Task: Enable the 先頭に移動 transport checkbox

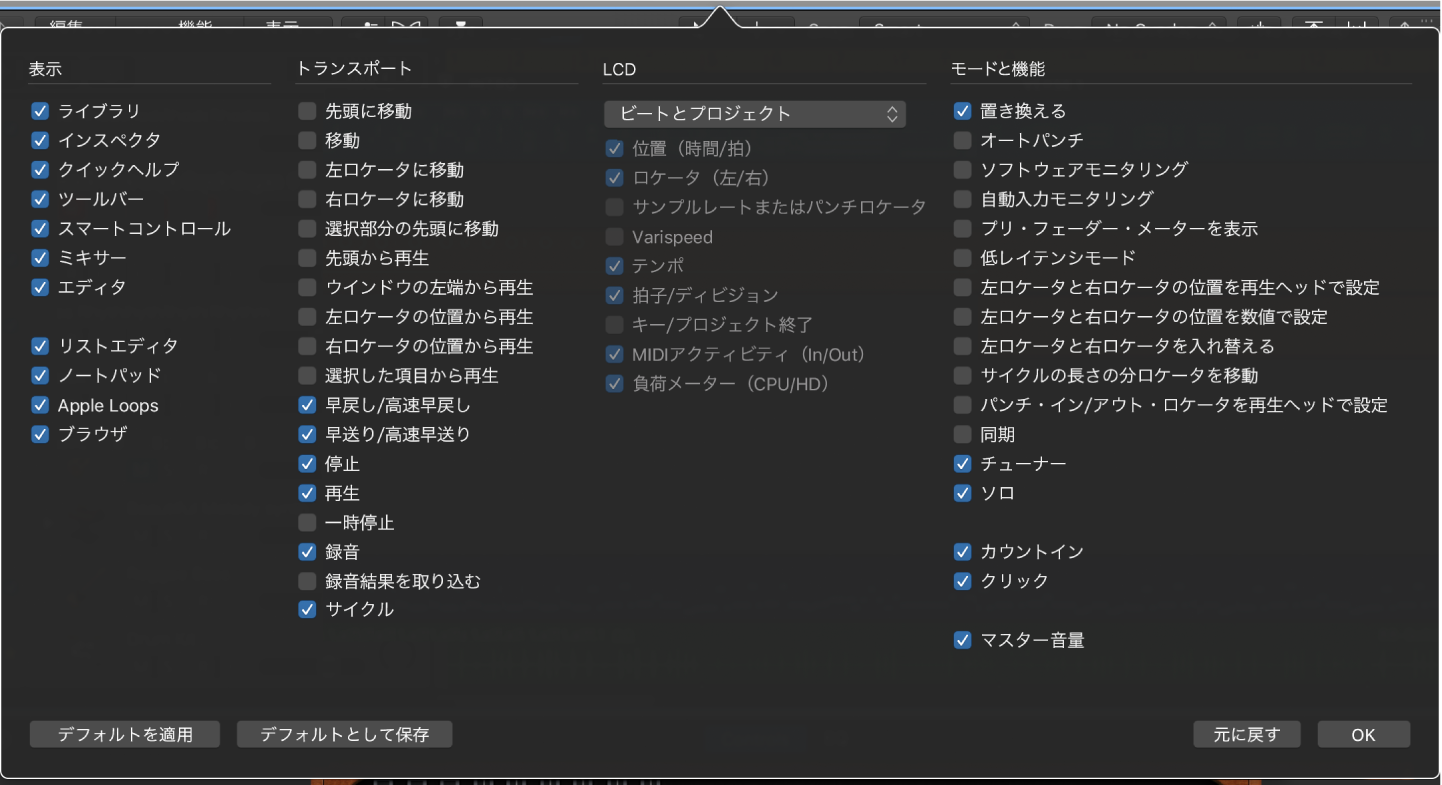Action: [307, 111]
